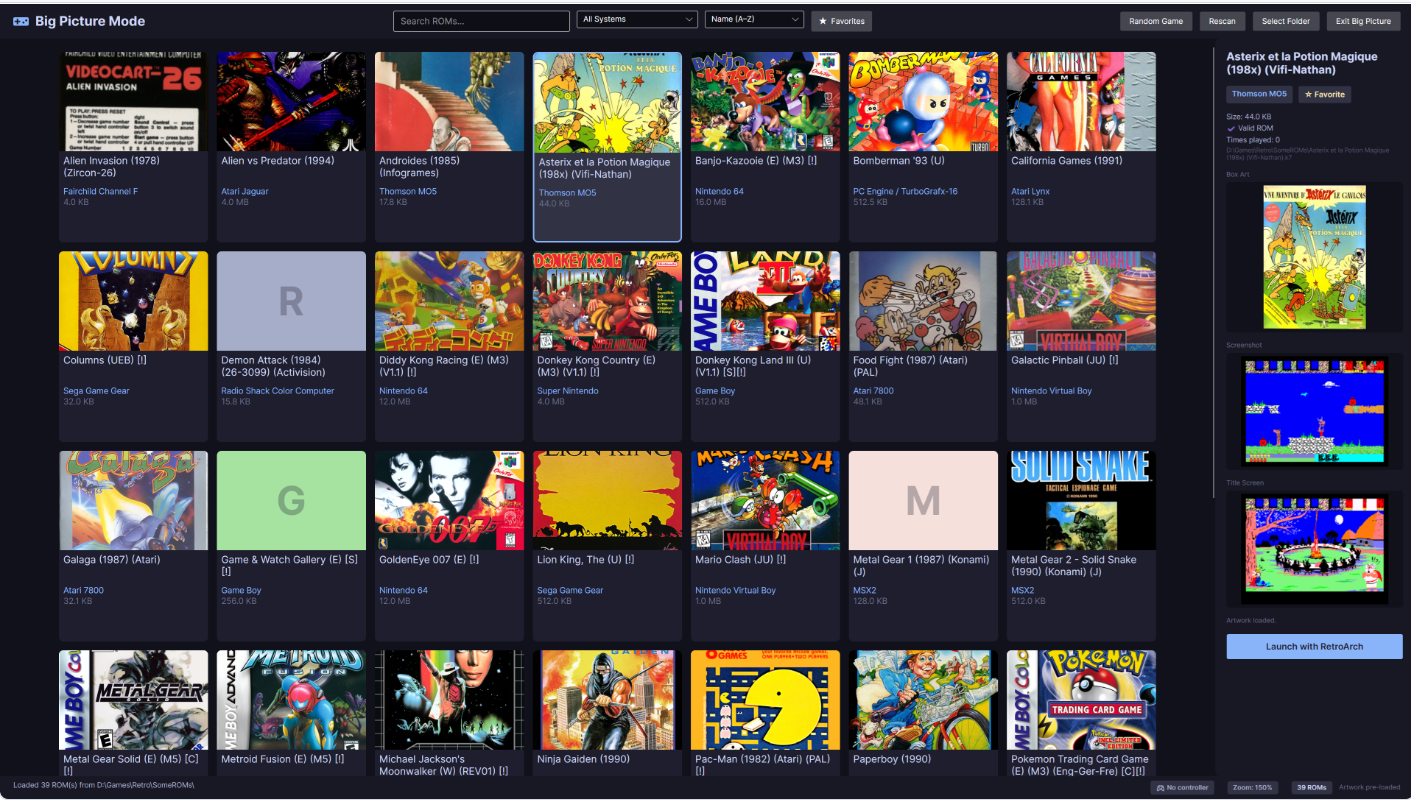Exit Big Picture mode
Screen dimensions: 1411x800
(1364, 21)
